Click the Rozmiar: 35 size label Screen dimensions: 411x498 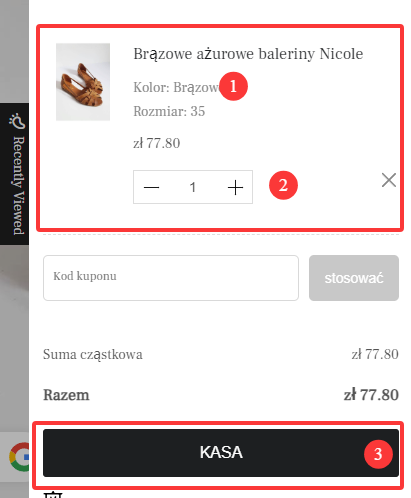pyautogui.click(x=169, y=111)
